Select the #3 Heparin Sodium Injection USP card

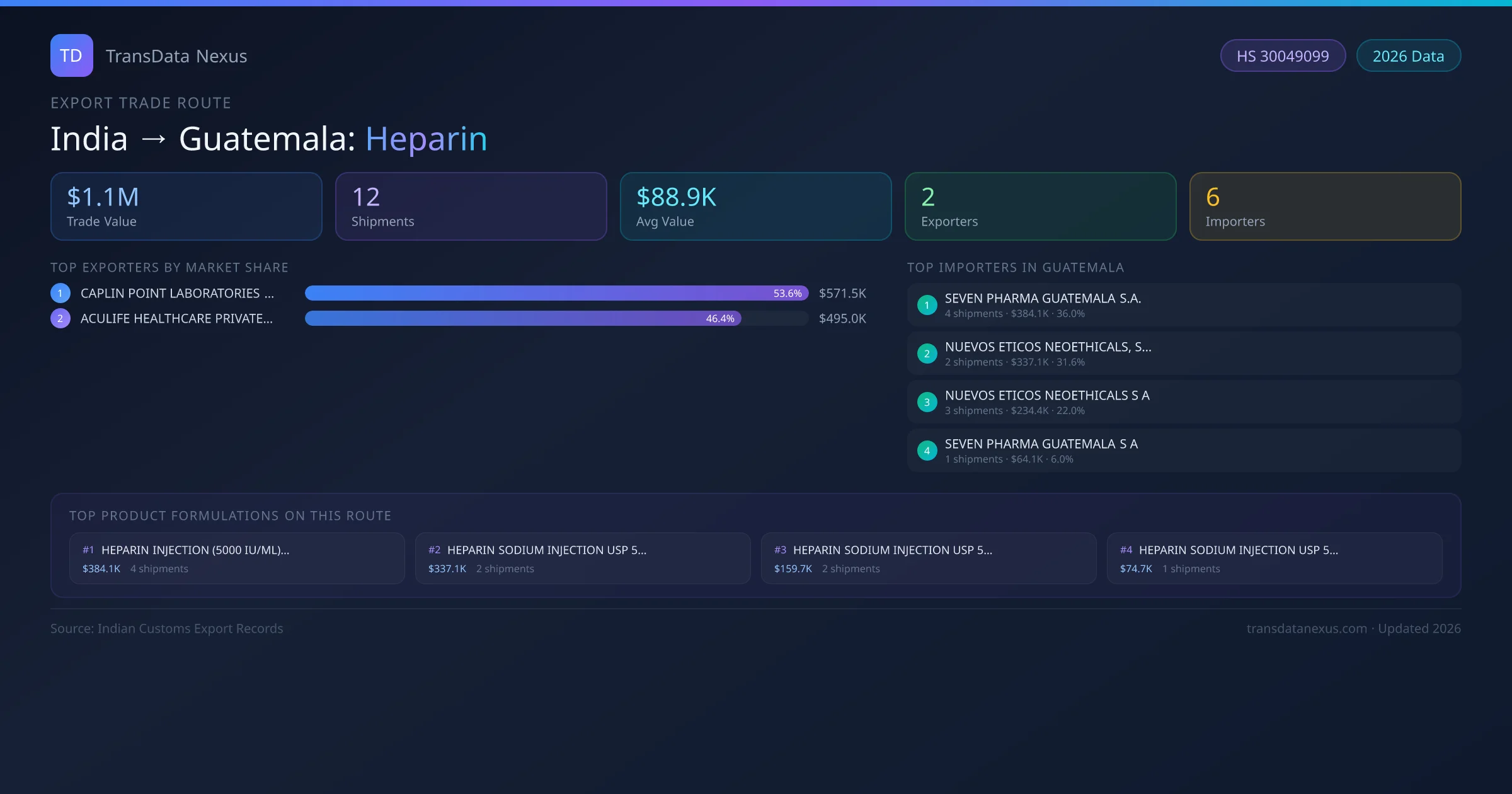pyautogui.click(x=929, y=558)
